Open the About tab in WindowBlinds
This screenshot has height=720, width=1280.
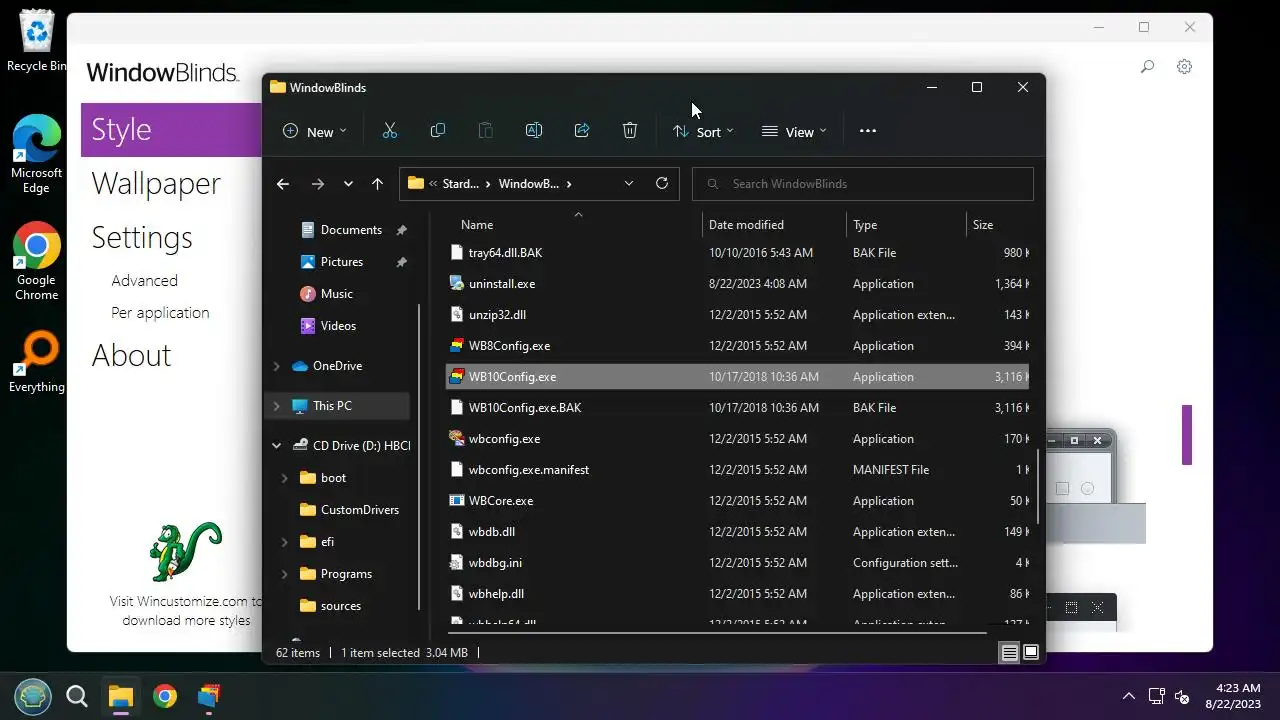point(131,356)
